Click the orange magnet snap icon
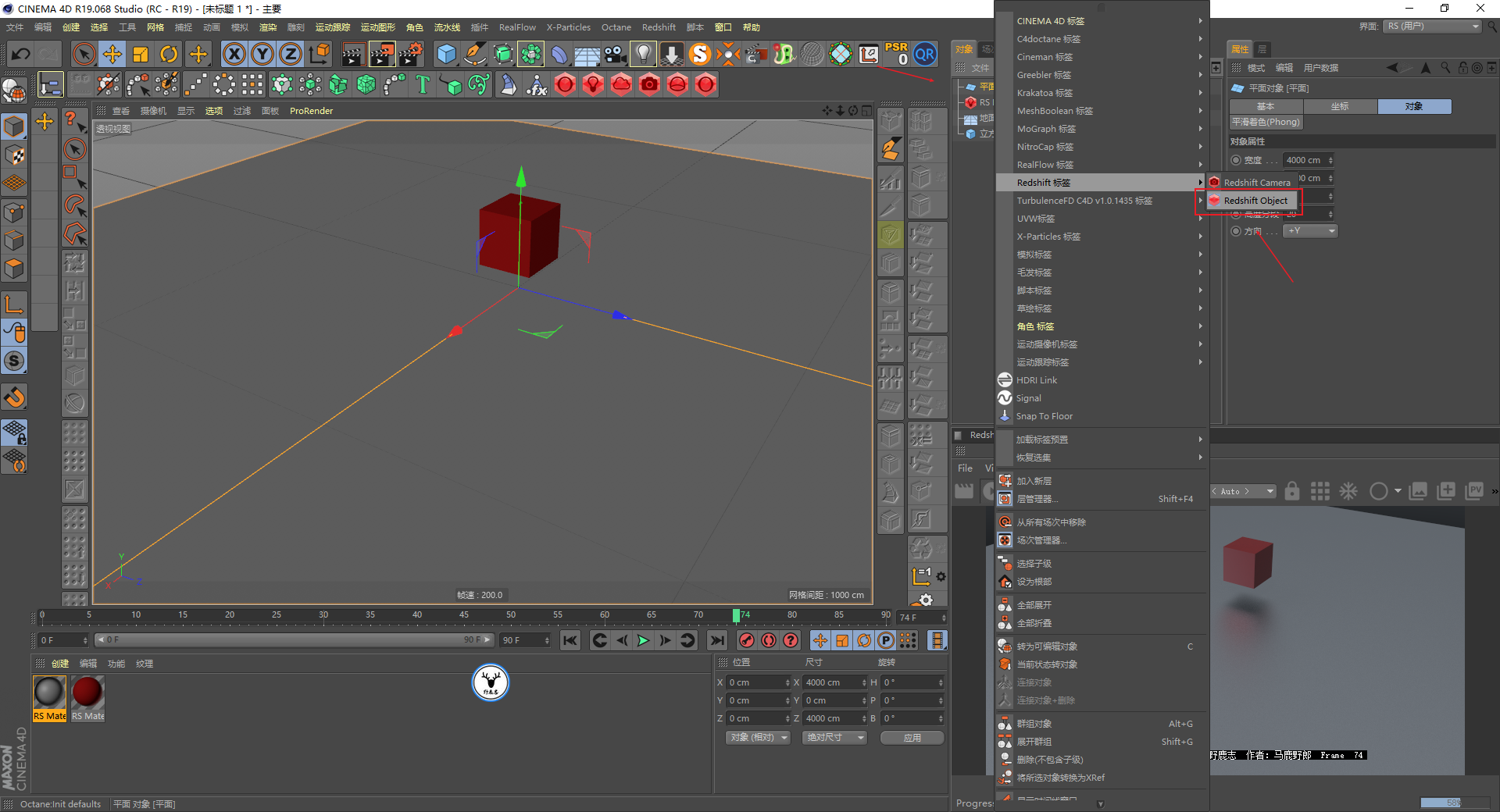1500x812 pixels. coord(15,397)
